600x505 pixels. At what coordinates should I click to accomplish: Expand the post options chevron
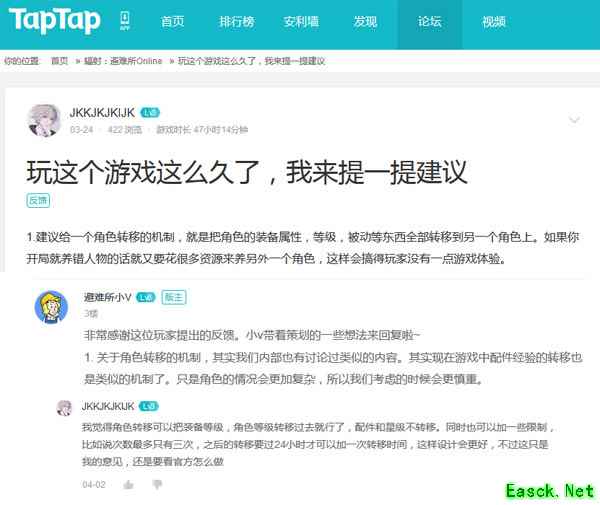tap(574, 120)
